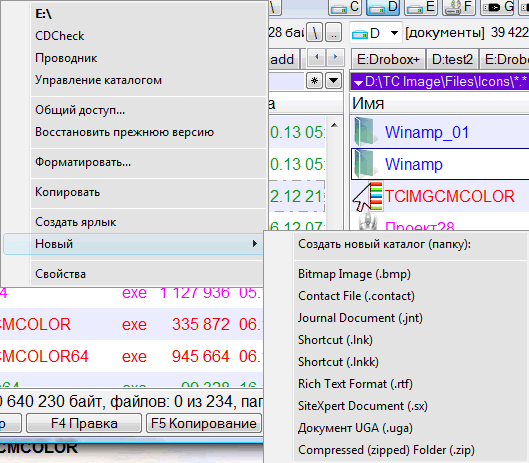Select TCIMGCMCOLOR file icon
Image resolution: width=529 pixels, height=463 pixels.
point(368,196)
